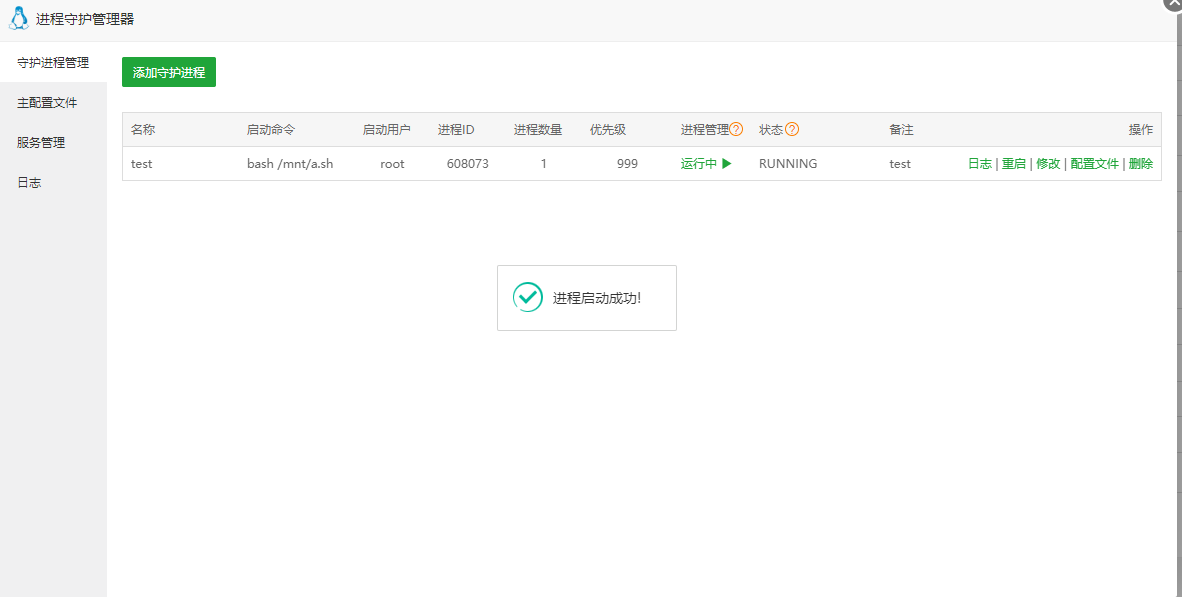This screenshot has height=597, width=1182.
Task: Click the 运行中 process status indicator
Action: pyautogui.click(x=700, y=163)
